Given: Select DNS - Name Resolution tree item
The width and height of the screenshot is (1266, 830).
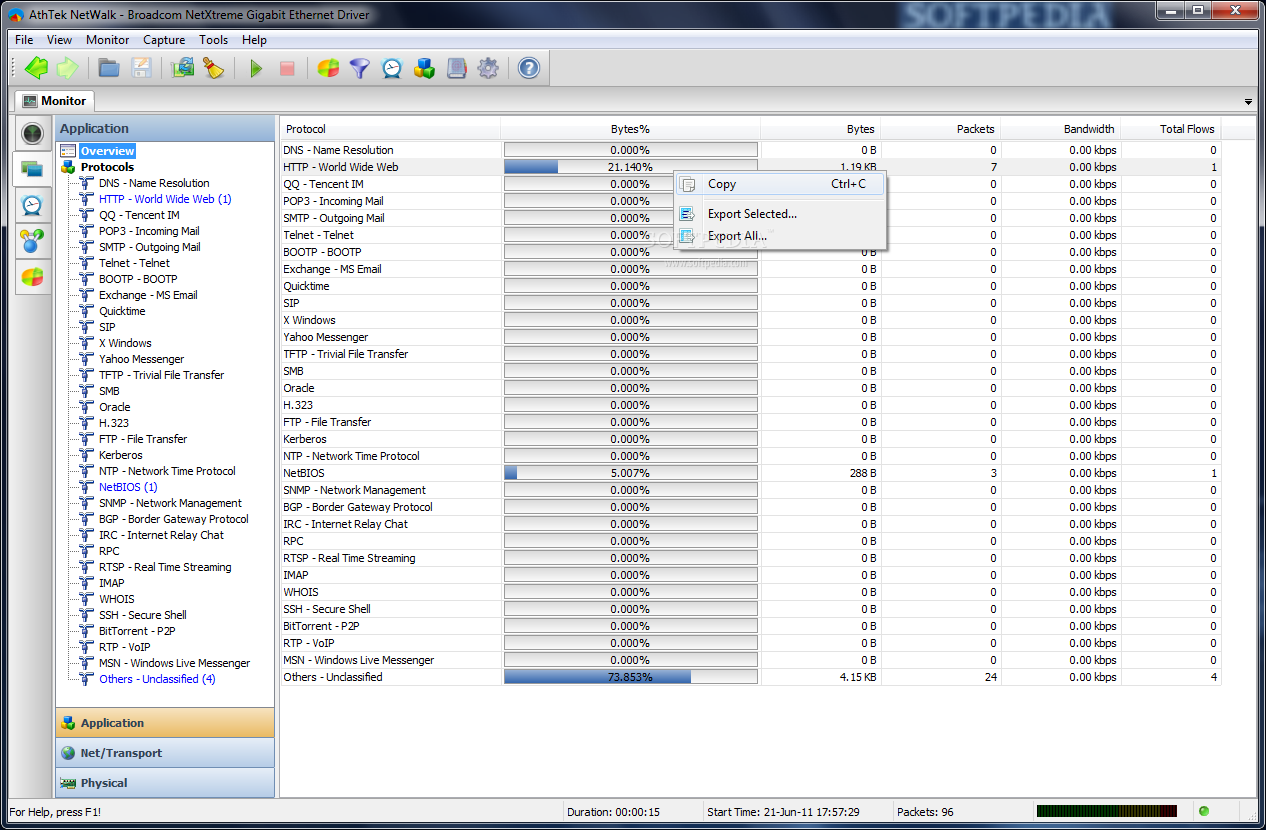Looking at the screenshot, I should (154, 183).
